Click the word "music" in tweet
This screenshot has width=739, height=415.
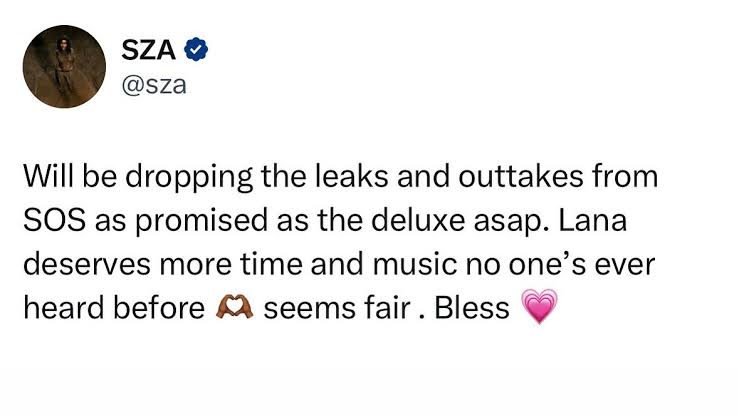tap(415, 264)
